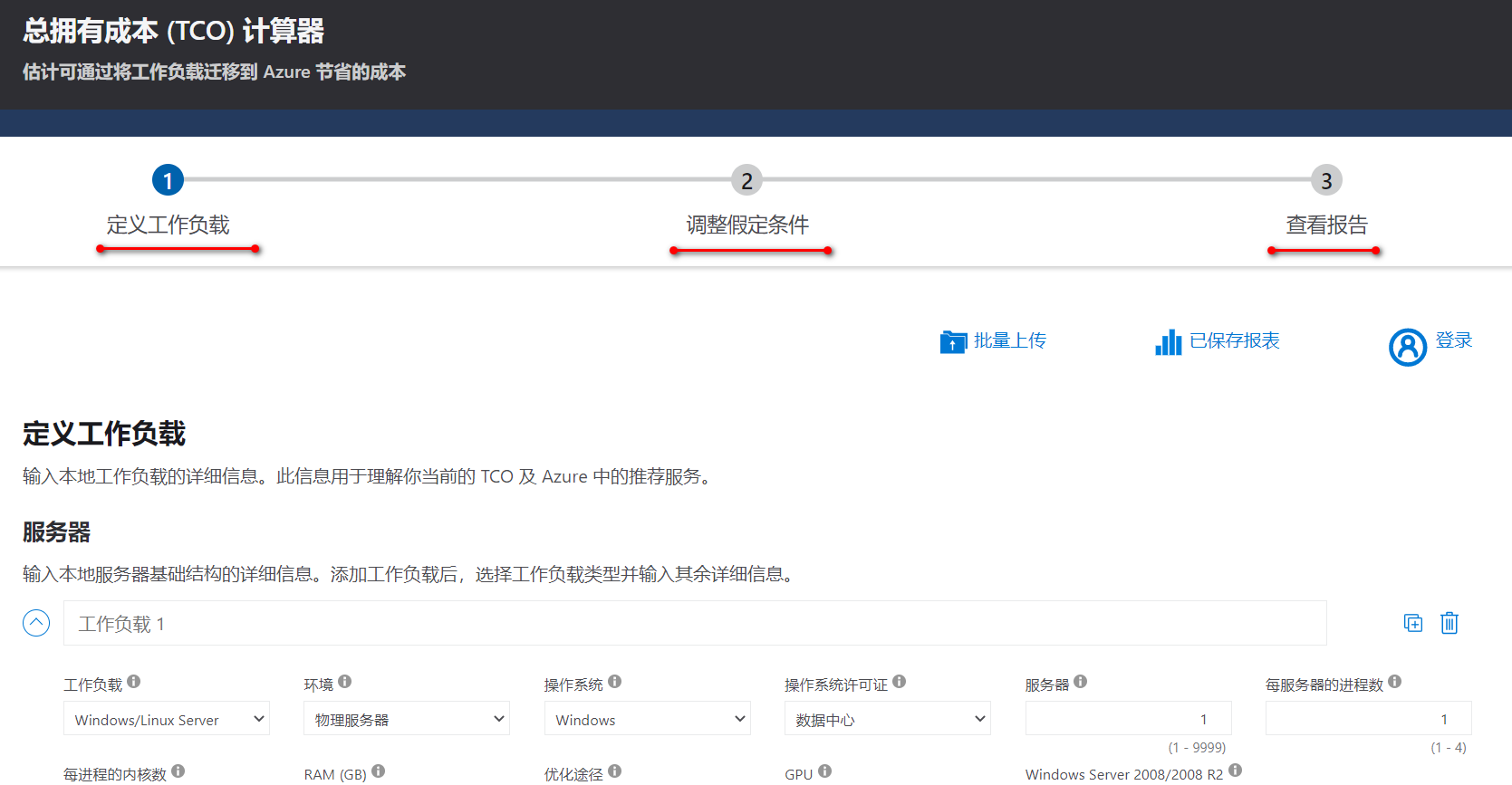Click the 登录 link

(x=1454, y=340)
